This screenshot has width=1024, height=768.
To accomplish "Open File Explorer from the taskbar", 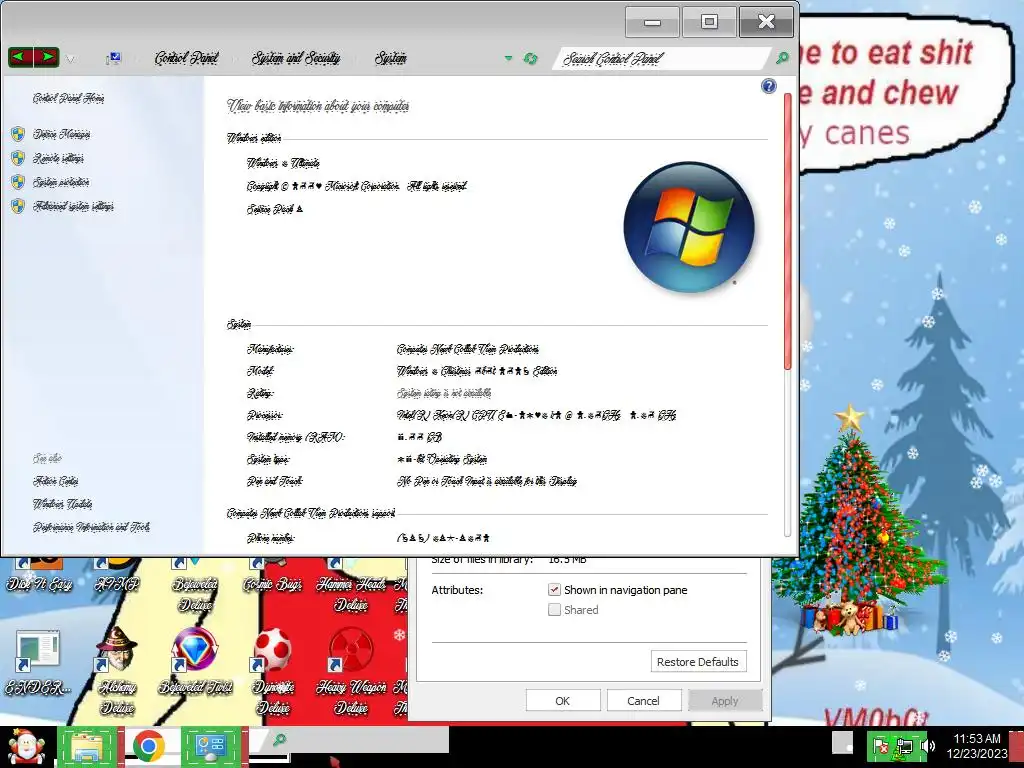I will coord(87,747).
